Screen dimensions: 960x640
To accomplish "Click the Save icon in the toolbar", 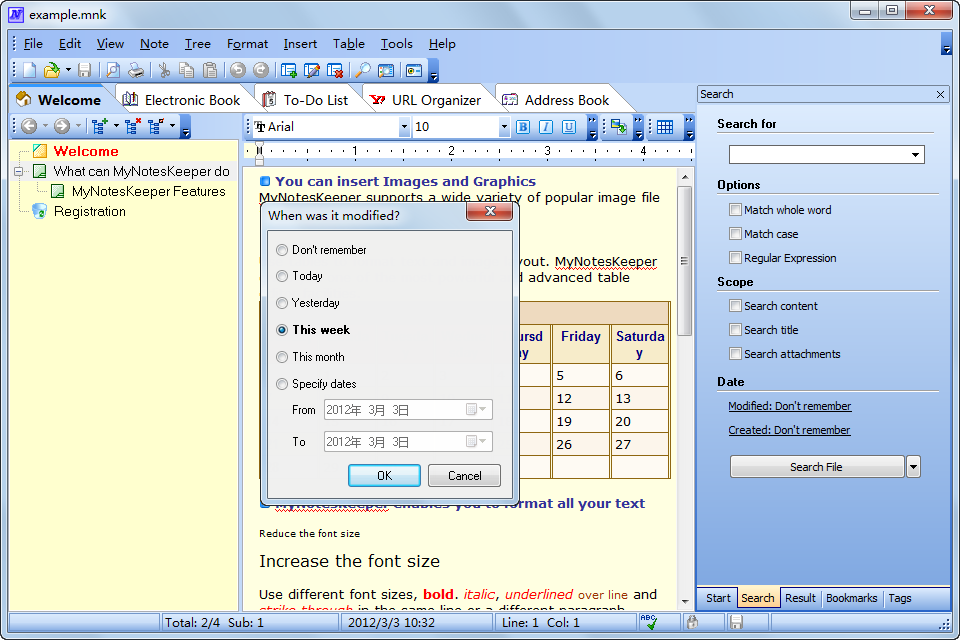I will [x=84, y=70].
